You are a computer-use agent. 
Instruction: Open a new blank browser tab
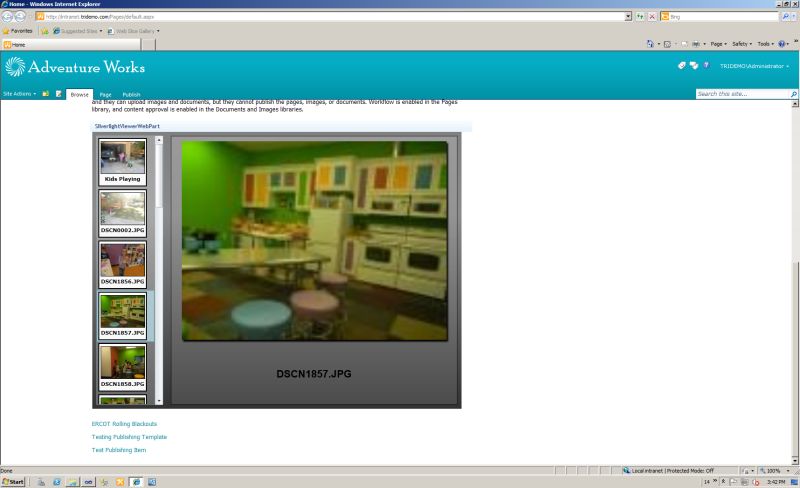click(148, 45)
